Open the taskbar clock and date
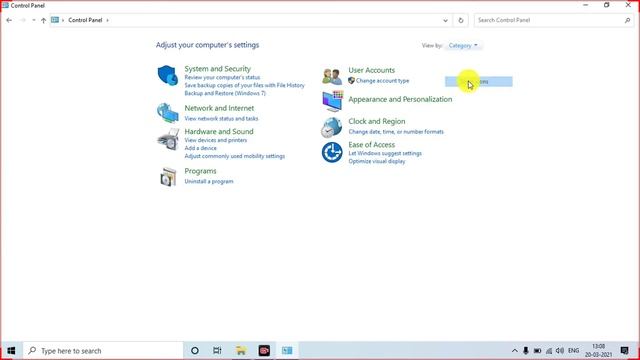This screenshot has width=640, height=360. coord(599,351)
